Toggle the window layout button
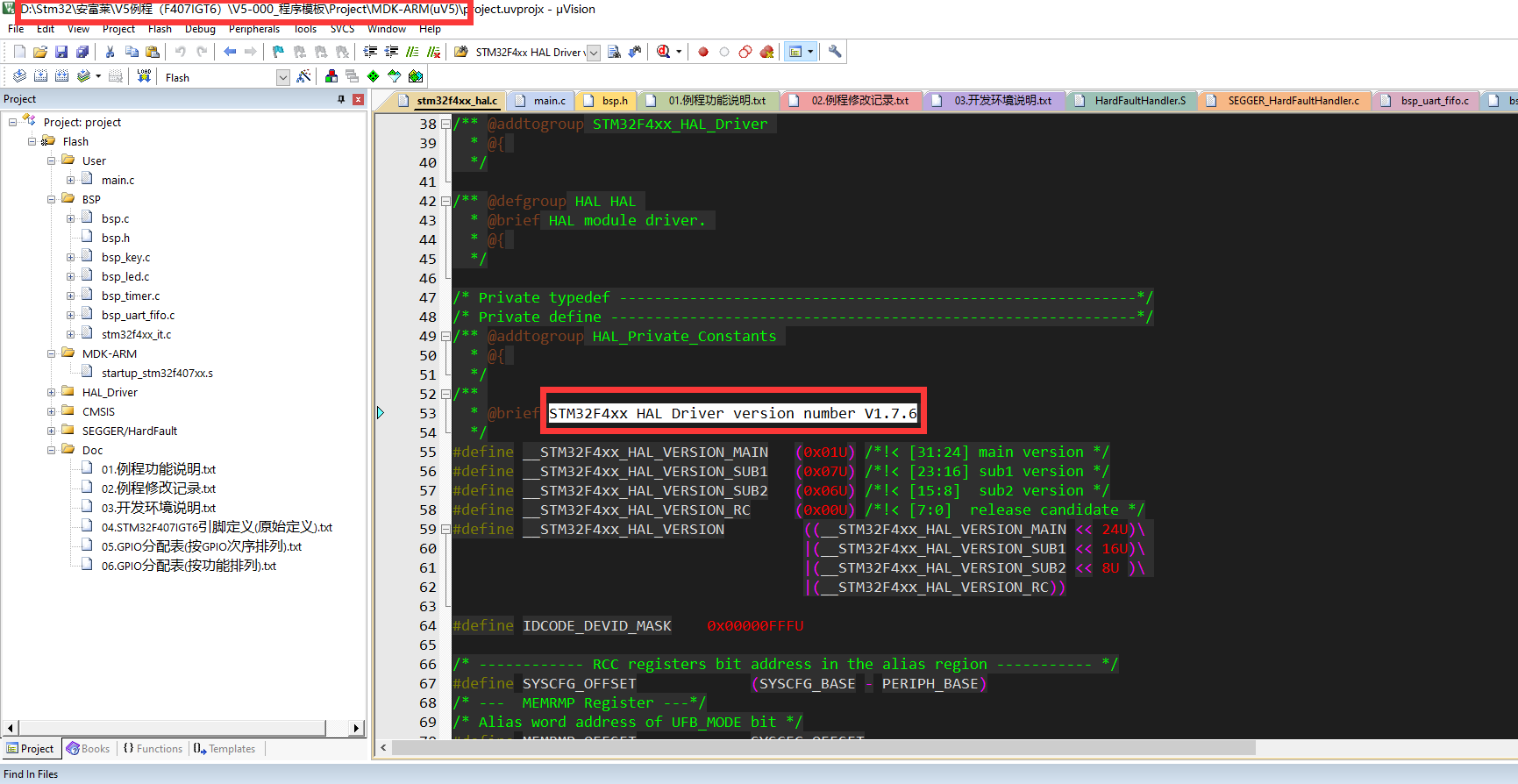Image resolution: width=1518 pixels, height=784 pixels. (x=795, y=52)
